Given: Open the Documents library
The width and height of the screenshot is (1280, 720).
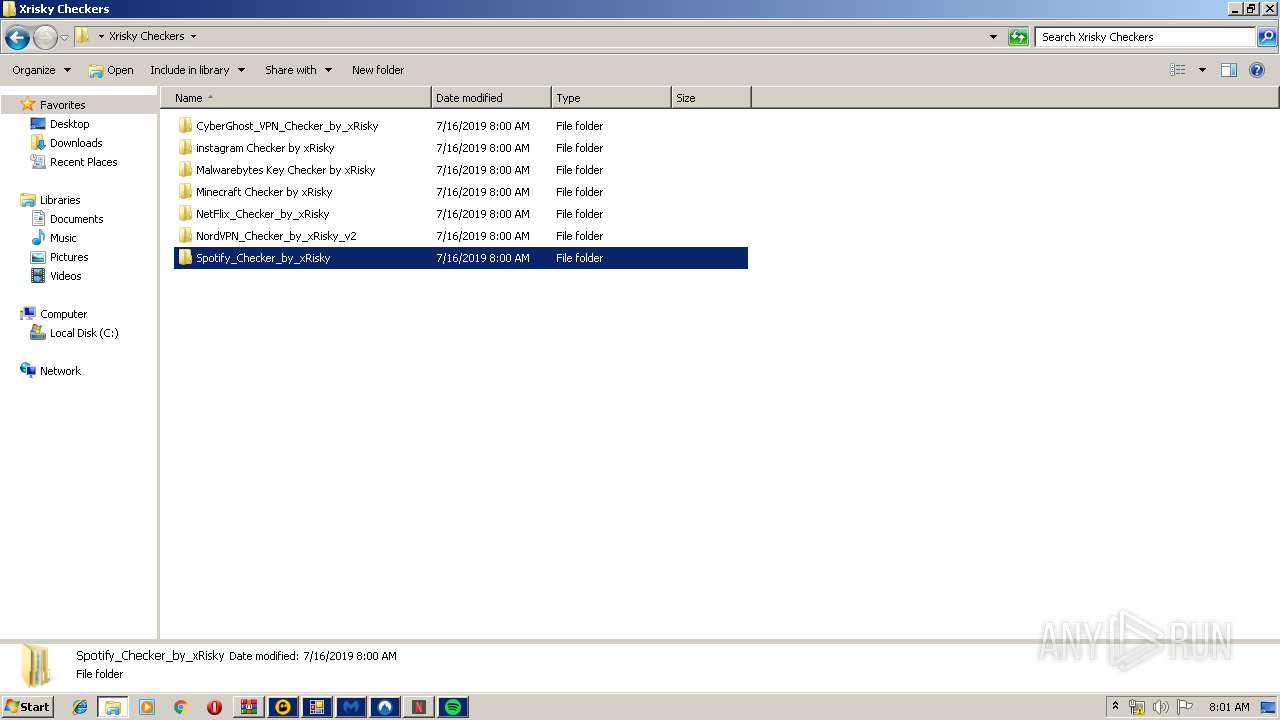Looking at the screenshot, I should pos(77,219).
